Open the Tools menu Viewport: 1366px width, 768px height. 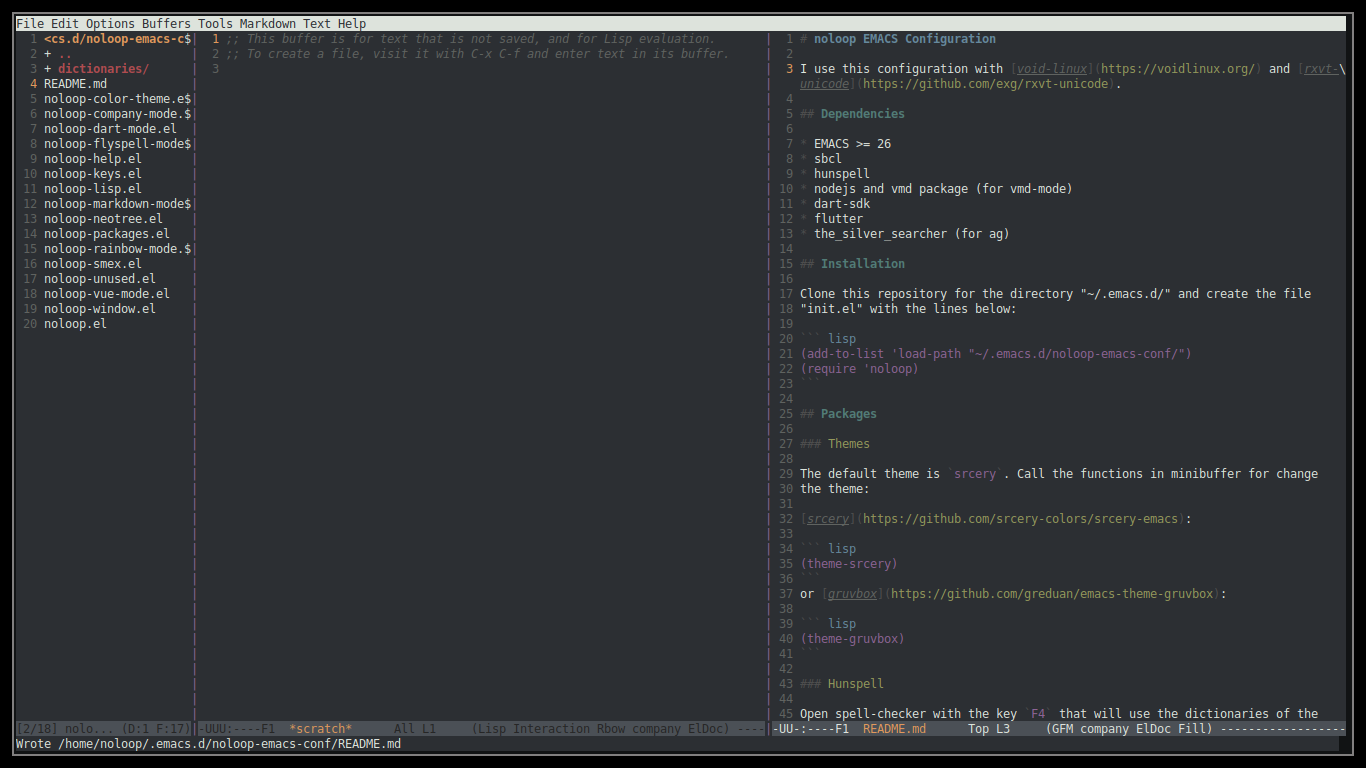coord(215,24)
